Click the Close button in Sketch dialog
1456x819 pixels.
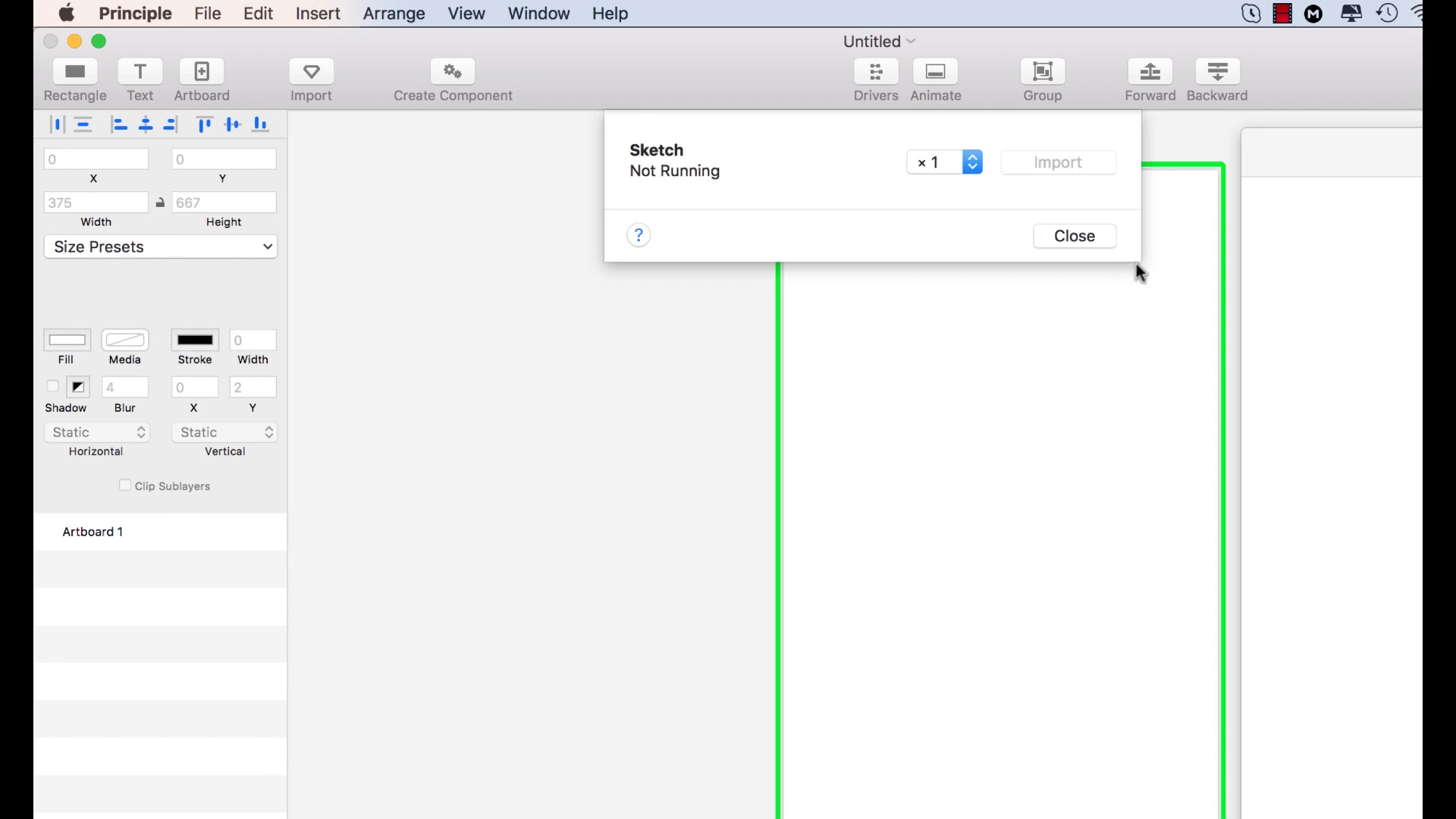pyautogui.click(x=1075, y=236)
